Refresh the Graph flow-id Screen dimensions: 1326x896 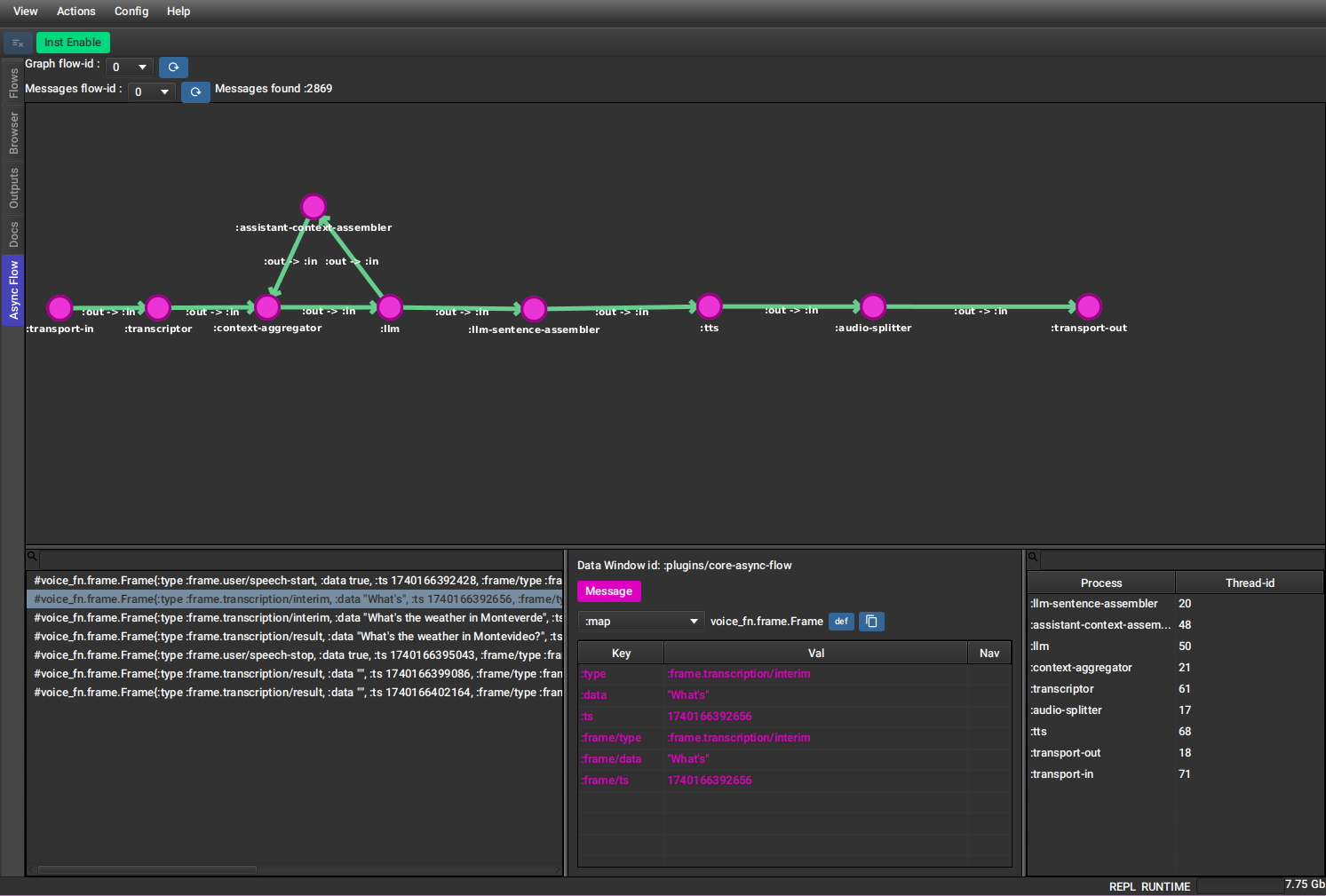tap(174, 67)
